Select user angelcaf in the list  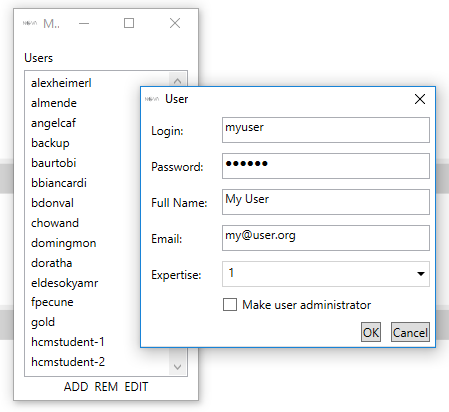click(x=53, y=123)
